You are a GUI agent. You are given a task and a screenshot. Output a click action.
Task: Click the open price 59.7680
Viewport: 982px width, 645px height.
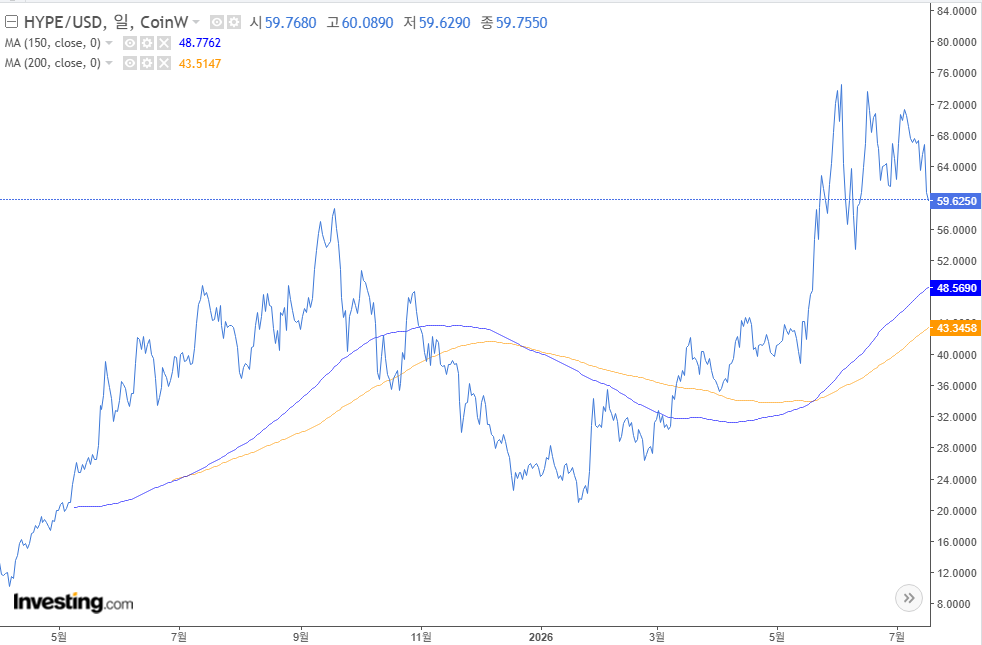tap(291, 23)
